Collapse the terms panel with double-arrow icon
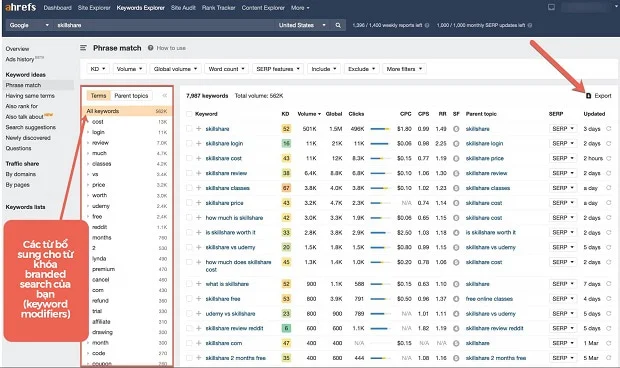Image resolution: width=620 pixels, height=368 pixels. coord(165,96)
